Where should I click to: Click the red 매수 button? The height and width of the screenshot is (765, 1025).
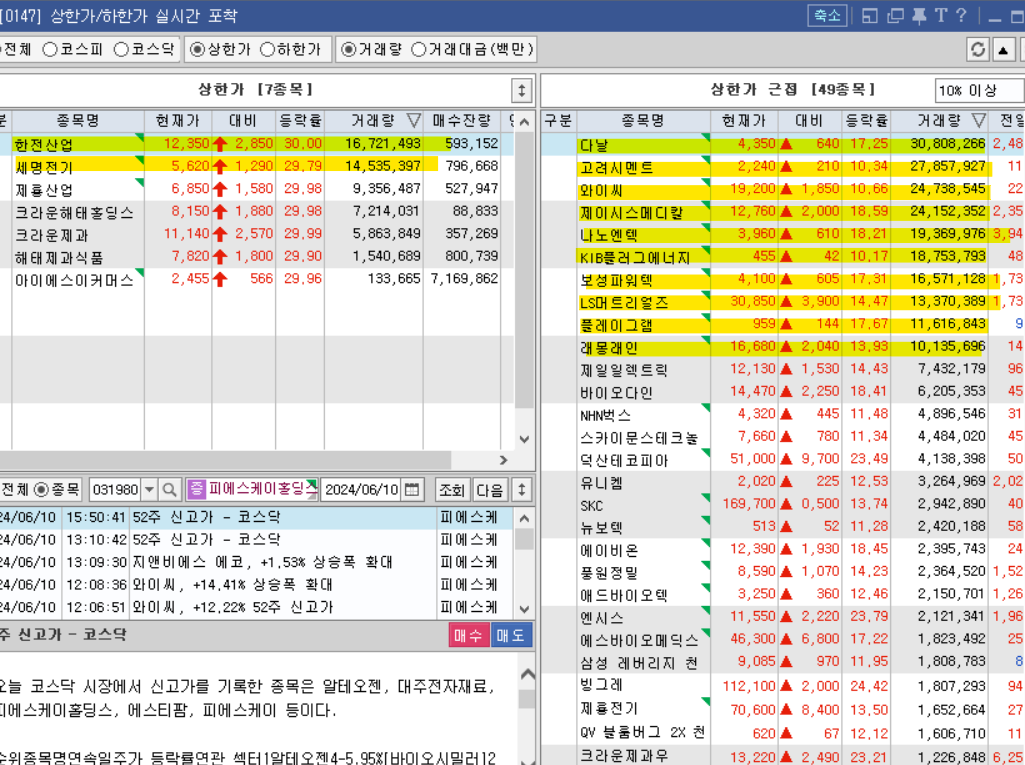468,636
